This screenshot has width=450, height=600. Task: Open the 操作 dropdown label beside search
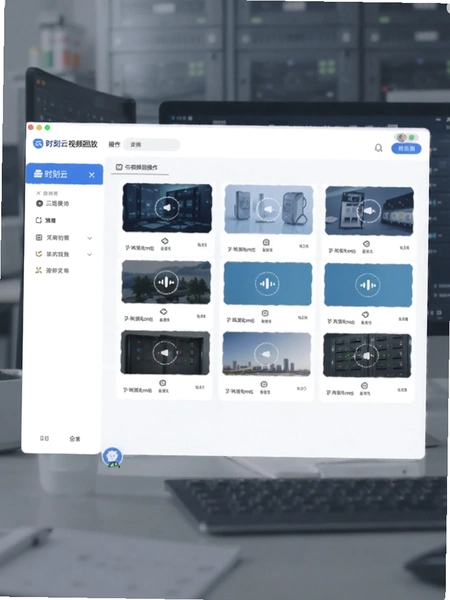(114, 144)
